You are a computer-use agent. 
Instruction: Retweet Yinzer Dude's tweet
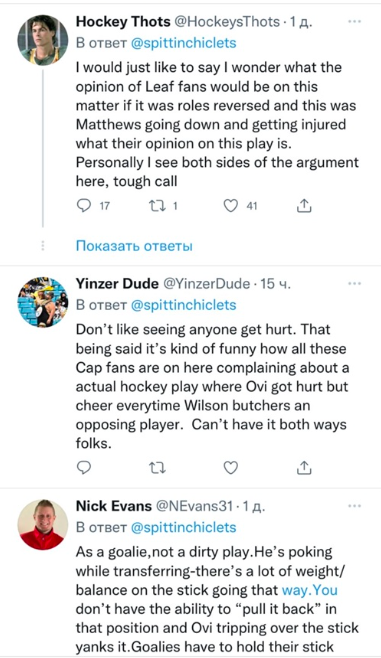click(x=157, y=467)
